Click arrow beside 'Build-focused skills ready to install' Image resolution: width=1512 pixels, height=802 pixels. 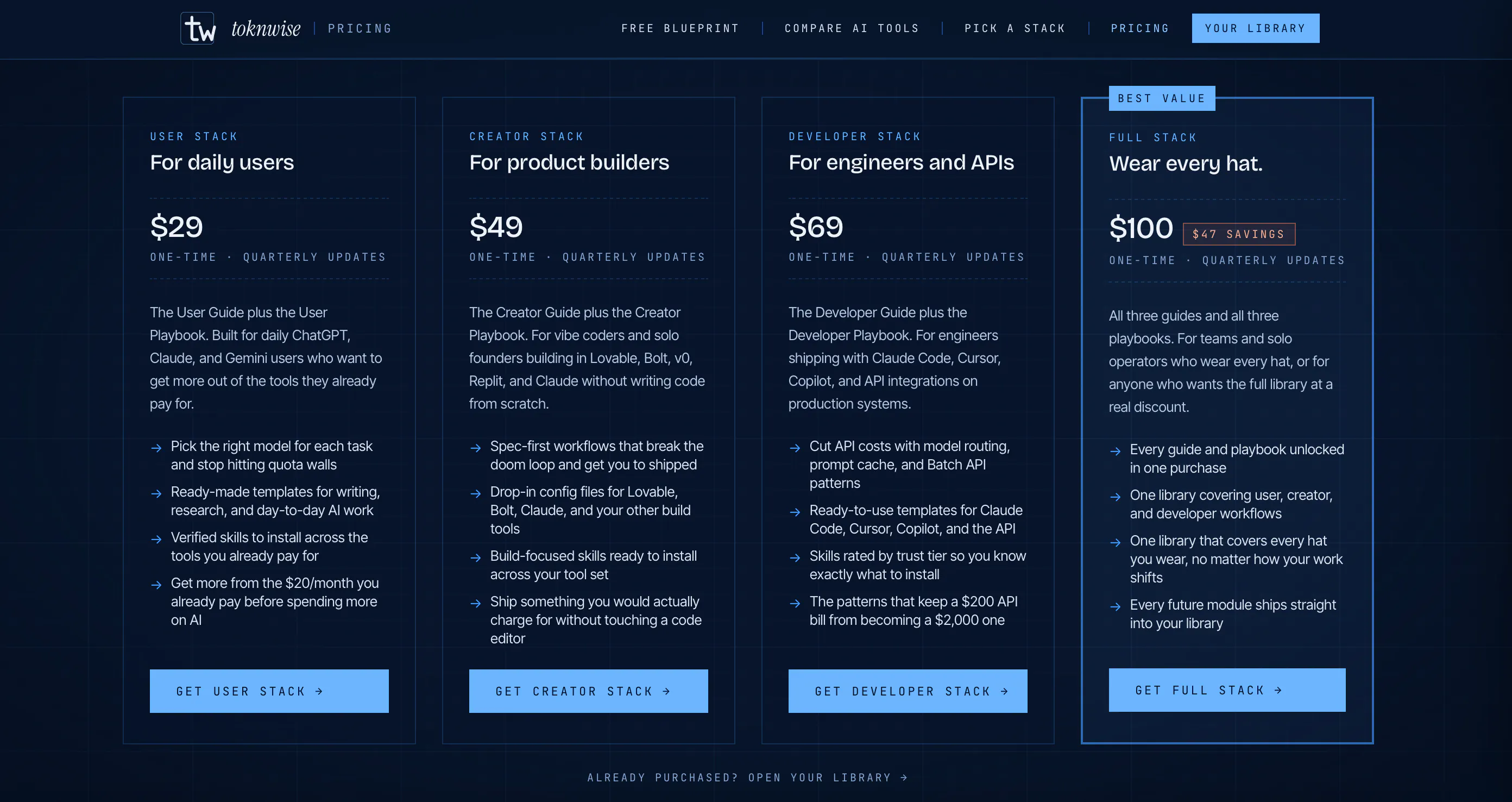coord(475,558)
